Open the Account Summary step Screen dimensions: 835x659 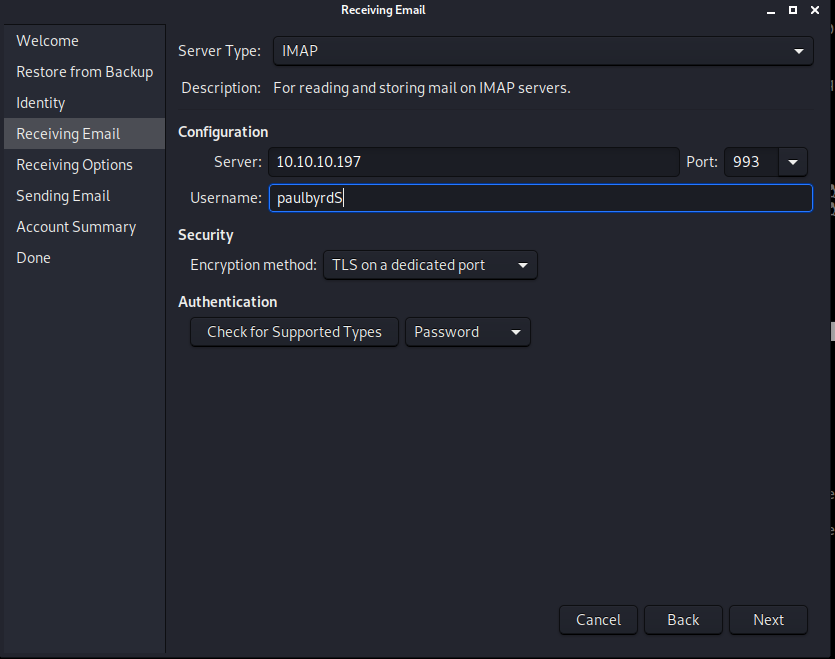coord(76,227)
